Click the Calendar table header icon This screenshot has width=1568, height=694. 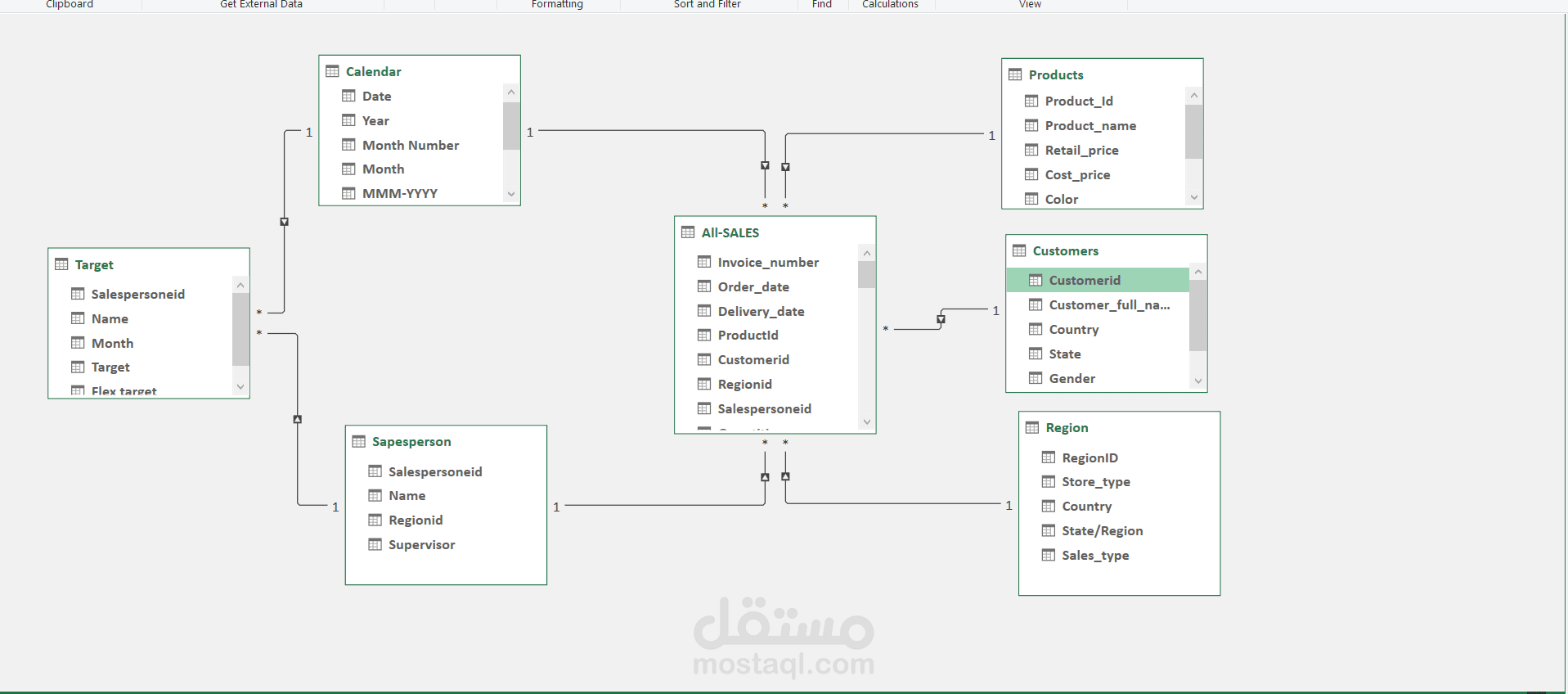[x=332, y=71]
